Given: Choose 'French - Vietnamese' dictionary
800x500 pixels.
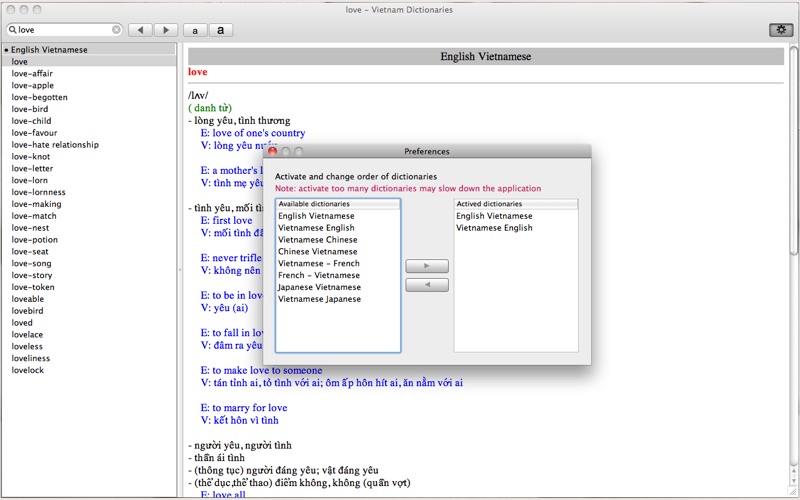Looking at the screenshot, I should pos(319,275).
